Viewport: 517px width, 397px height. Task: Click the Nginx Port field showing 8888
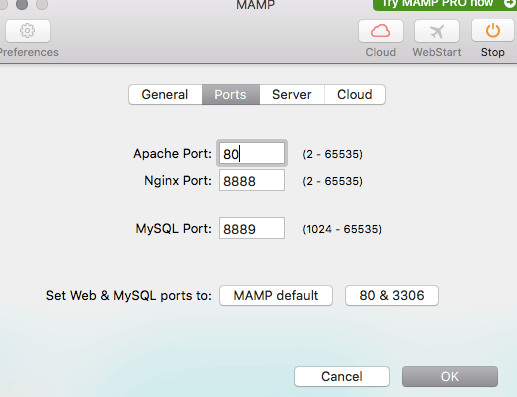click(252, 180)
